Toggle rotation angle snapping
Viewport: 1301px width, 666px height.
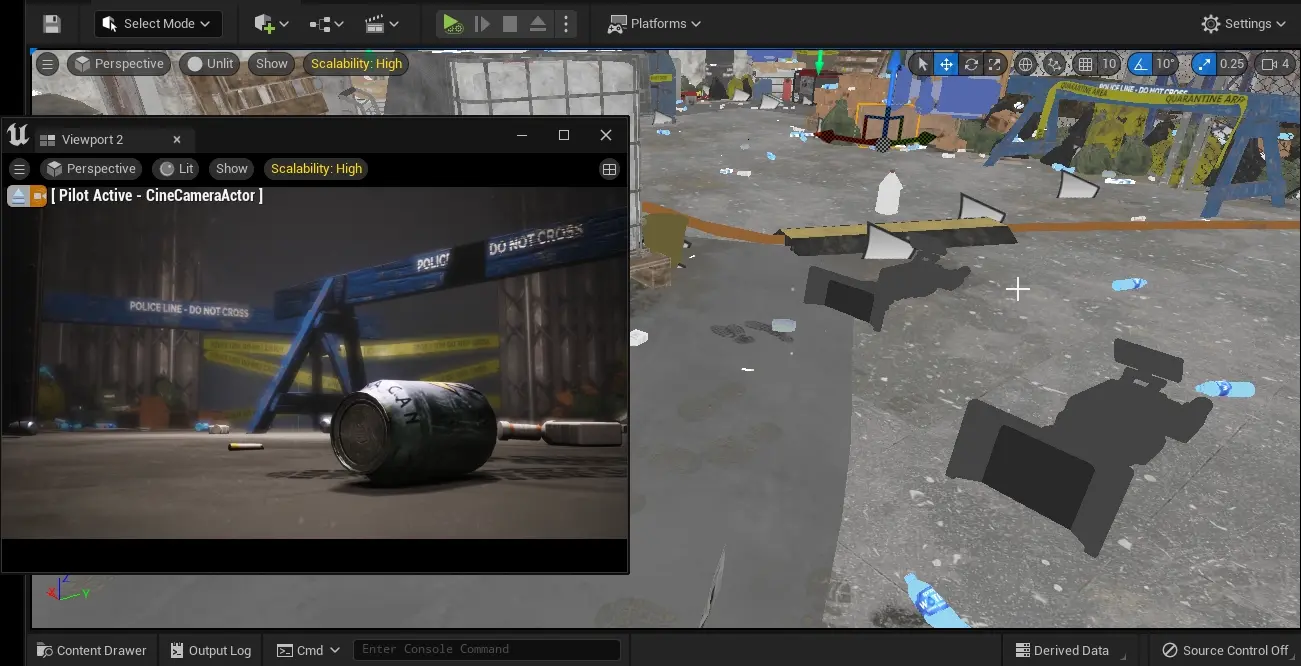click(1140, 64)
